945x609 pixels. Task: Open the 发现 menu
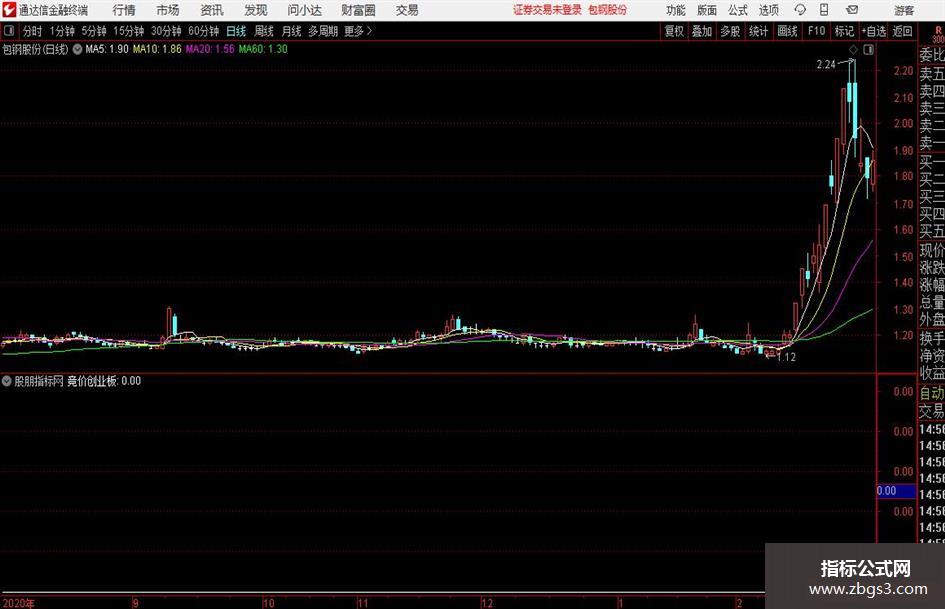click(256, 10)
